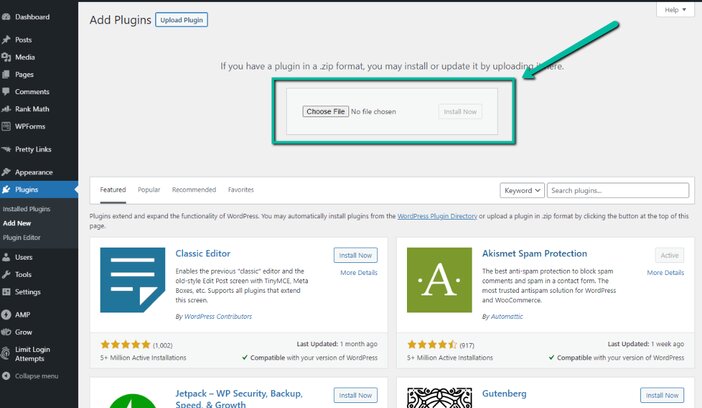Open the Classic Editor title link
This screenshot has height=408, width=702.
coord(203,253)
